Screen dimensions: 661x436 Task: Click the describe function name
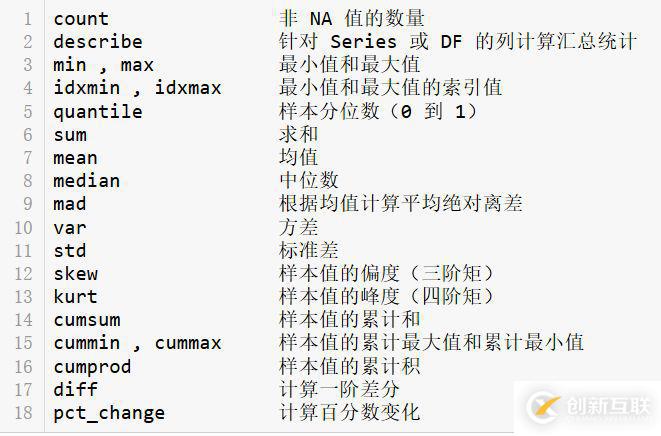point(98,42)
